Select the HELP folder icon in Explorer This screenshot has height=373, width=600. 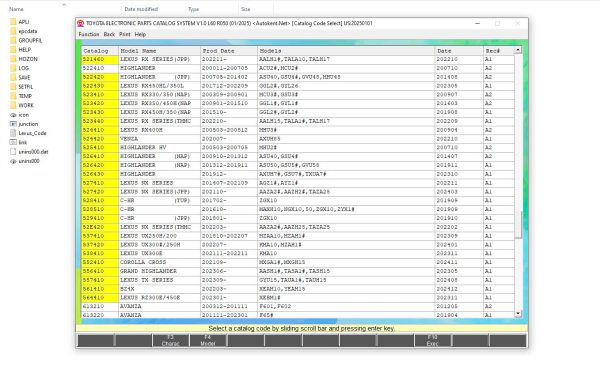point(13,50)
